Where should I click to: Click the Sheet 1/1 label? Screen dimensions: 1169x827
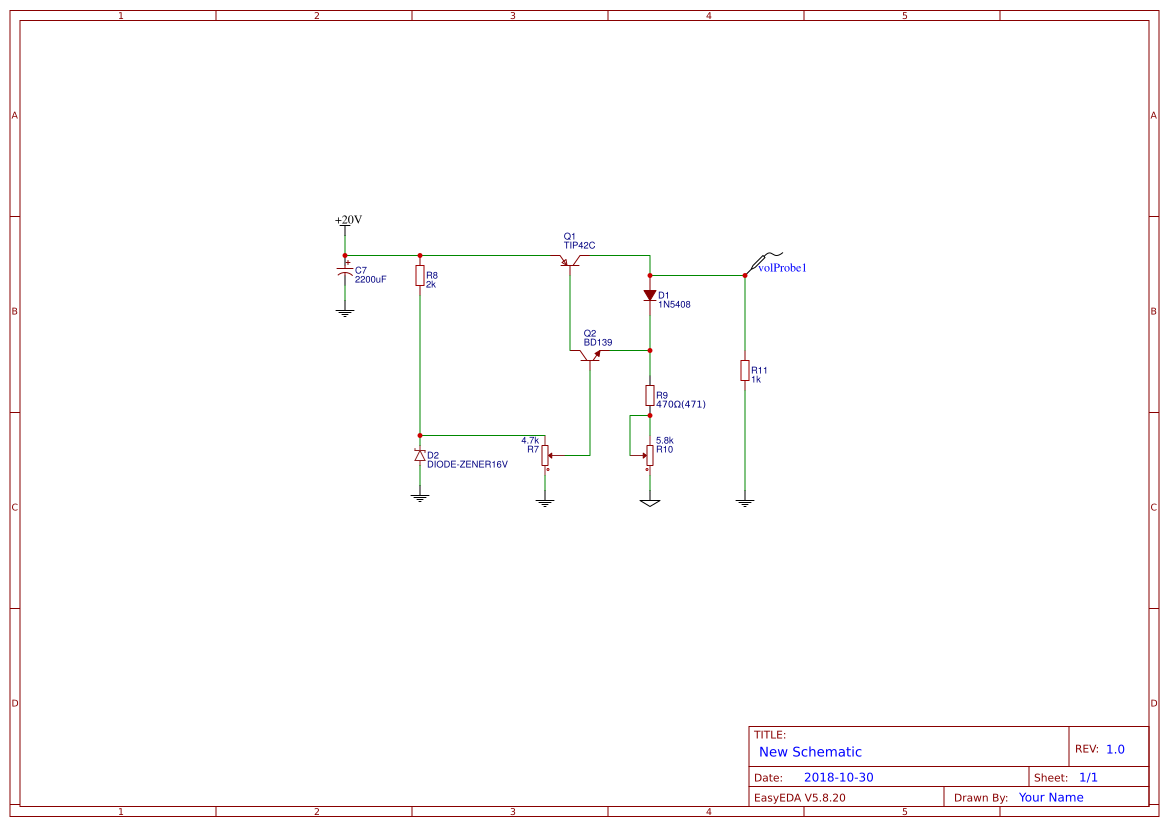coord(1089,776)
